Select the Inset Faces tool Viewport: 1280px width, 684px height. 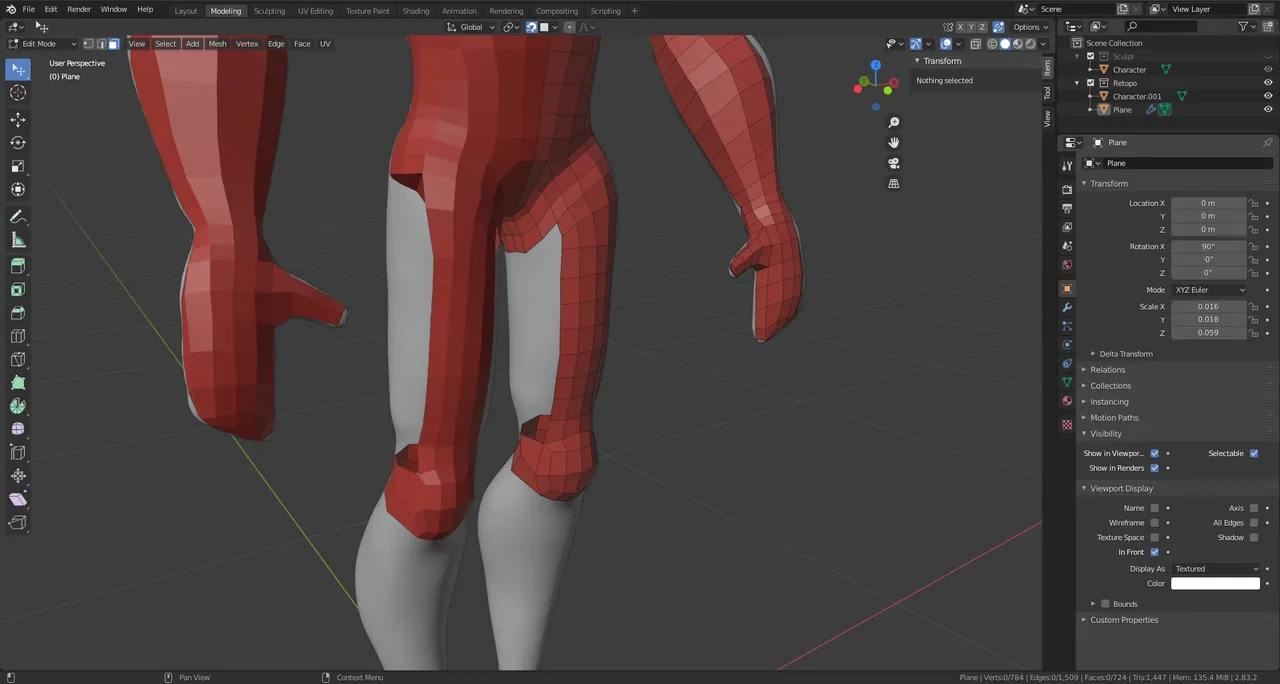[18, 290]
